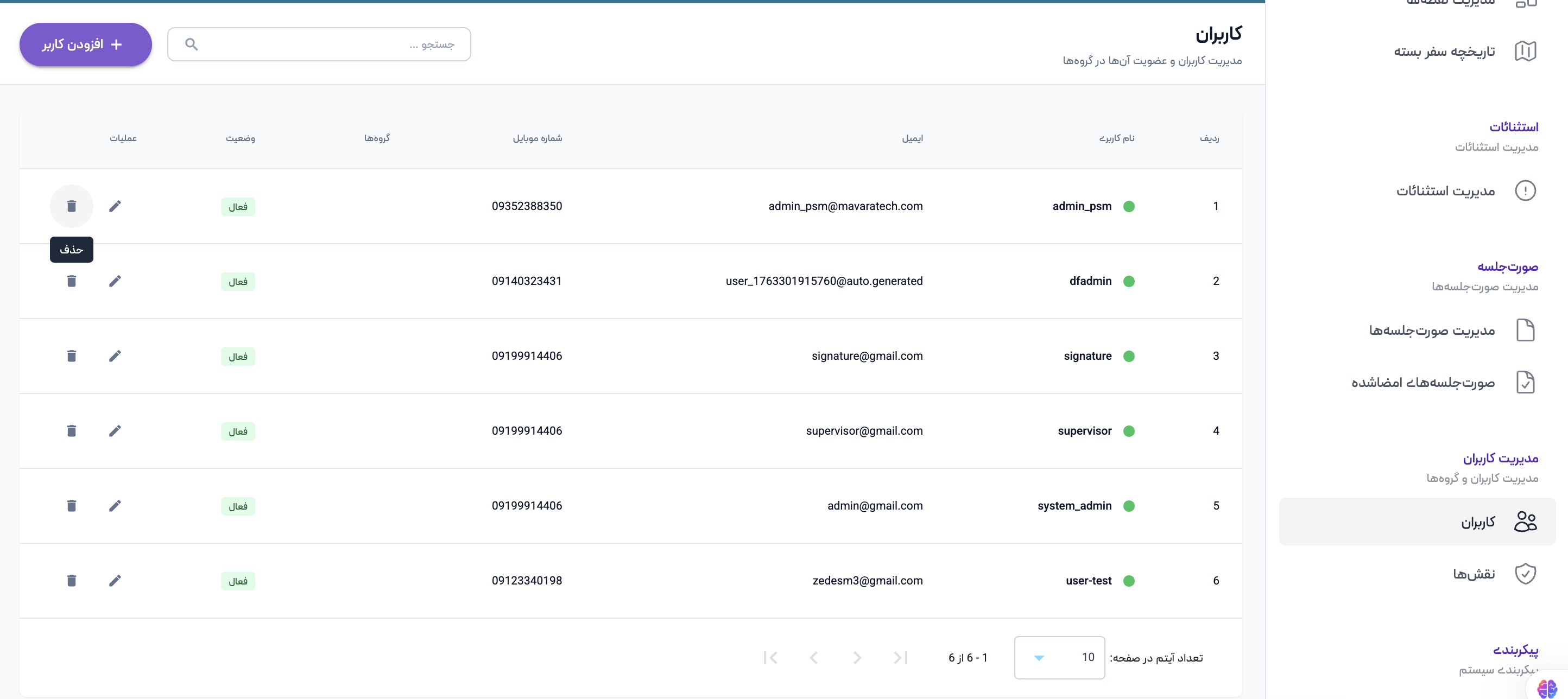Open تاریخچه سفر بسته in the sidebar
This screenshot has height=699, width=1568.
coord(1444,52)
